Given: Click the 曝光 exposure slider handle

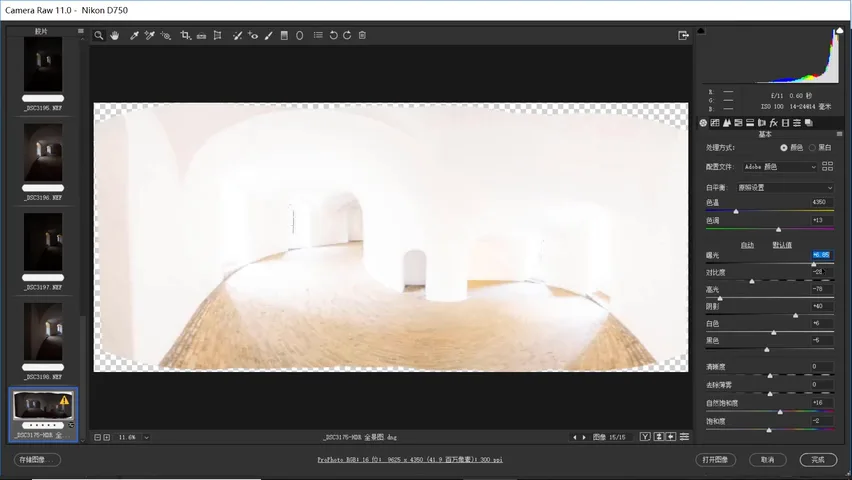Looking at the screenshot, I should tap(813, 264).
